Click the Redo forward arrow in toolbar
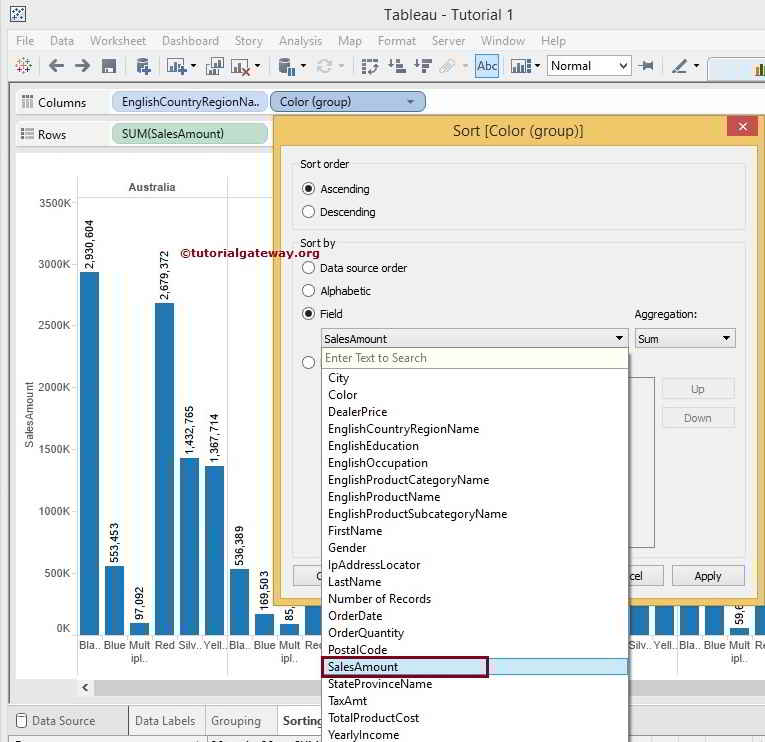This screenshot has width=765, height=742. [x=83, y=66]
